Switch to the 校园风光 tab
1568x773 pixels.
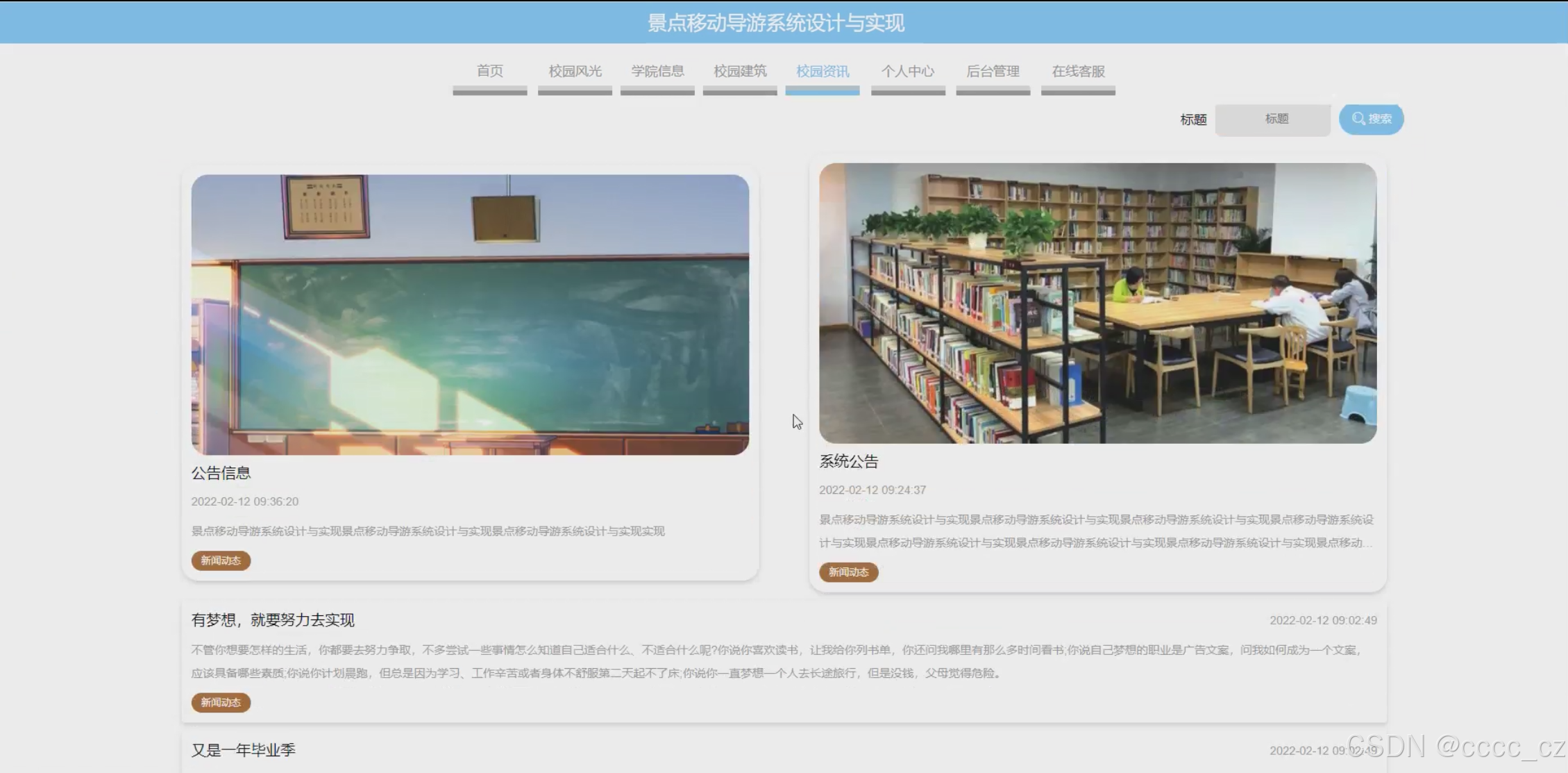[575, 71]
